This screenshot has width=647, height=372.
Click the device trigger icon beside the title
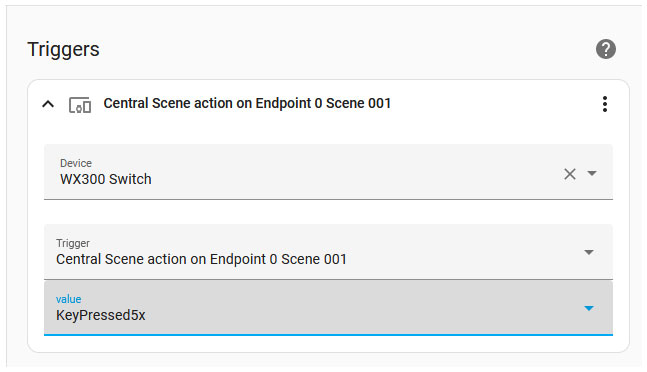tap(80, 105)
